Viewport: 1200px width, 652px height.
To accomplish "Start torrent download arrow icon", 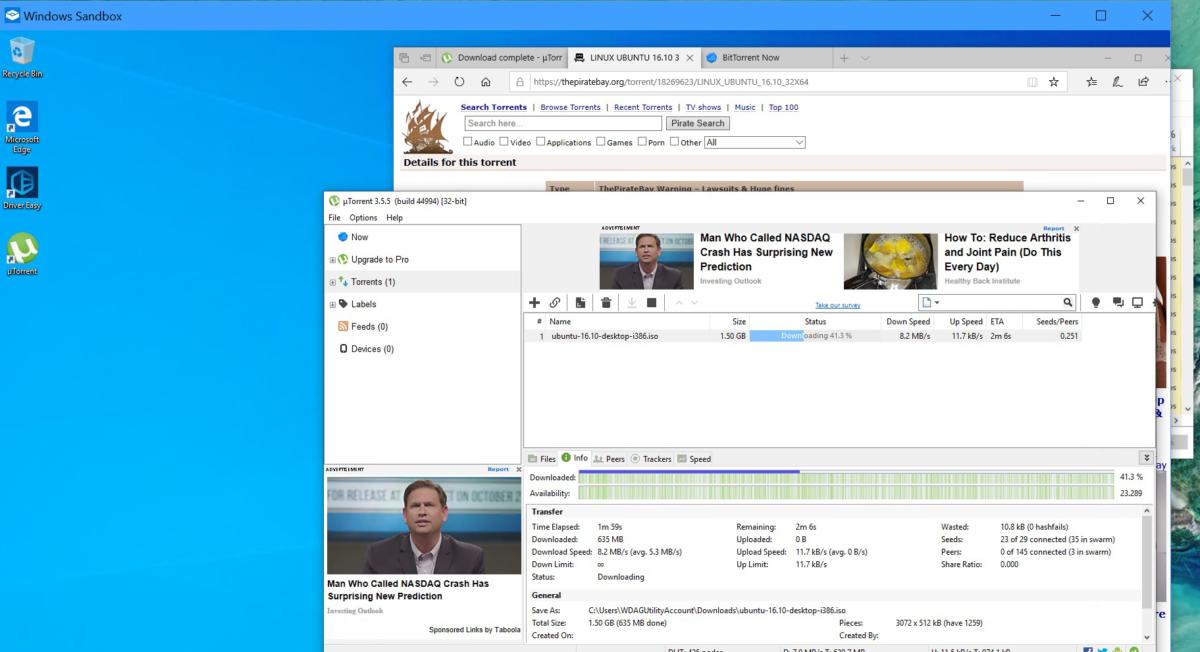I will pyautogui.click(x=631, y=302).
